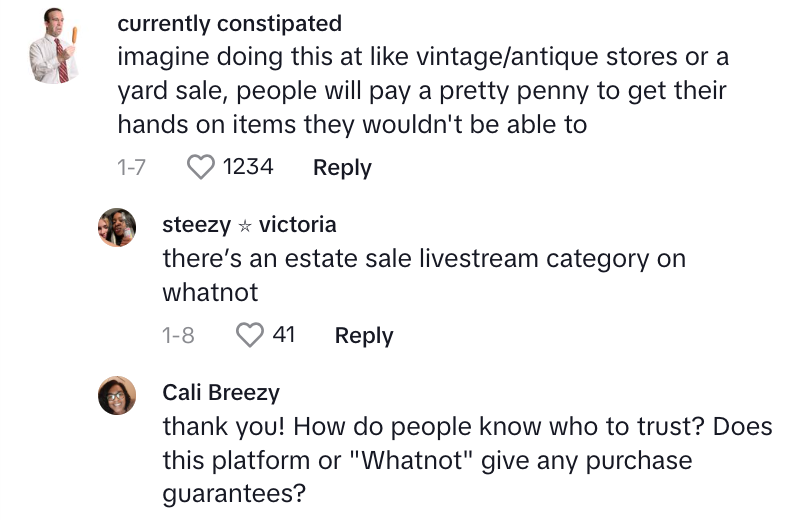Select the 'imagine doing this' comment text
The image size is (800, 520).
coord(423,91)
